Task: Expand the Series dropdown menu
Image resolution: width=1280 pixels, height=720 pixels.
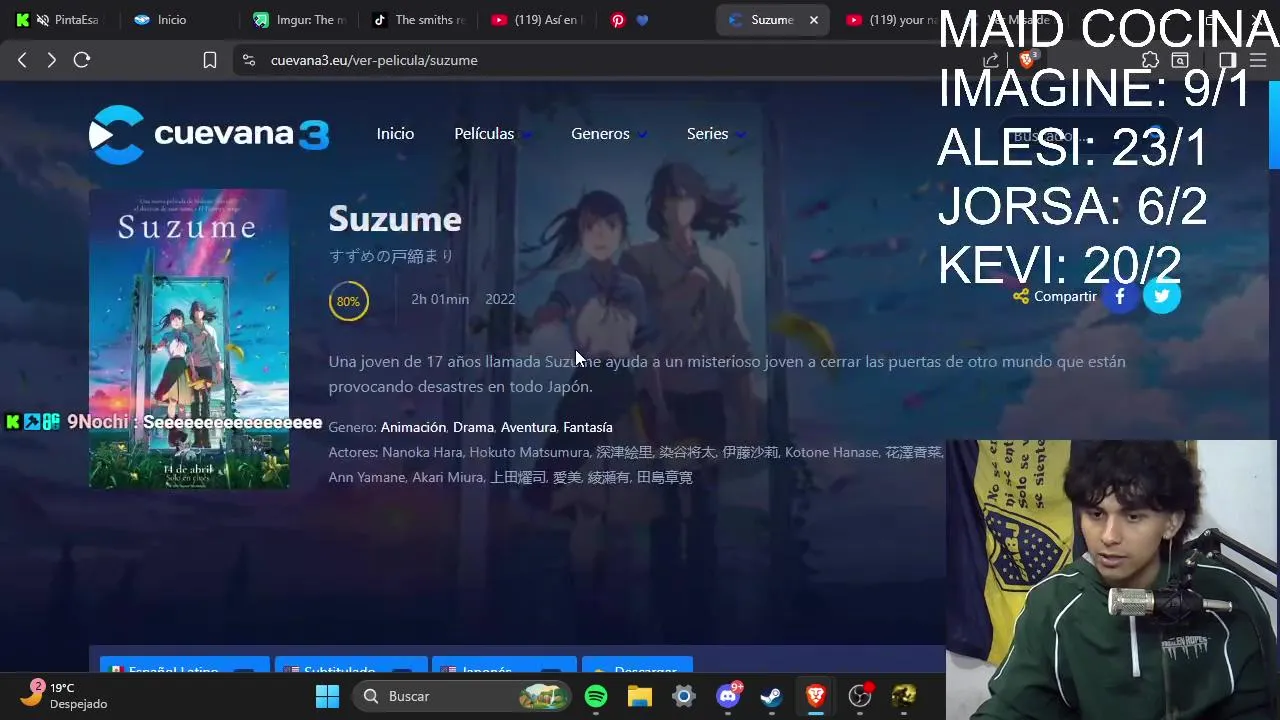Action: pos(716,133)
